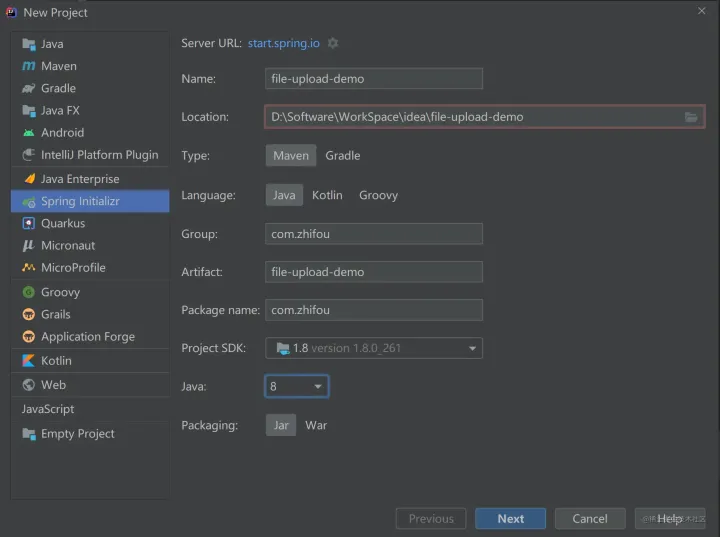Set language to Groovy option
This screenshot has width=720, height=537.
click(378, 195)
